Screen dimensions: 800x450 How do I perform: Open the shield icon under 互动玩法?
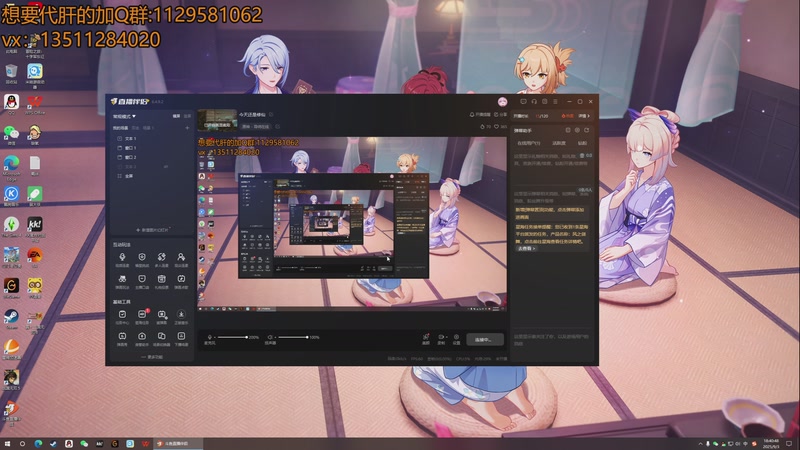click(142, 259)
